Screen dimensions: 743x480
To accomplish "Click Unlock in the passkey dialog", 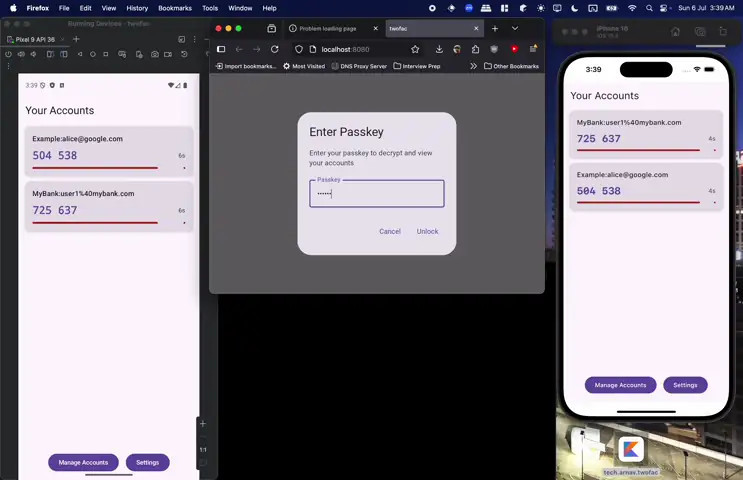I will pos(427,231).
